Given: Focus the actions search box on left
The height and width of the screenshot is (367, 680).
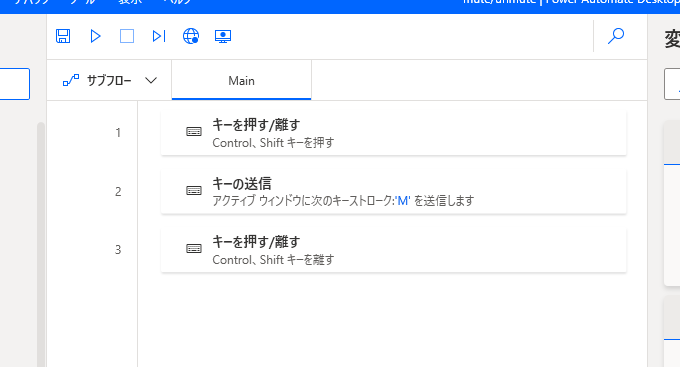Looking at the screenshot, I should [15, 84].
